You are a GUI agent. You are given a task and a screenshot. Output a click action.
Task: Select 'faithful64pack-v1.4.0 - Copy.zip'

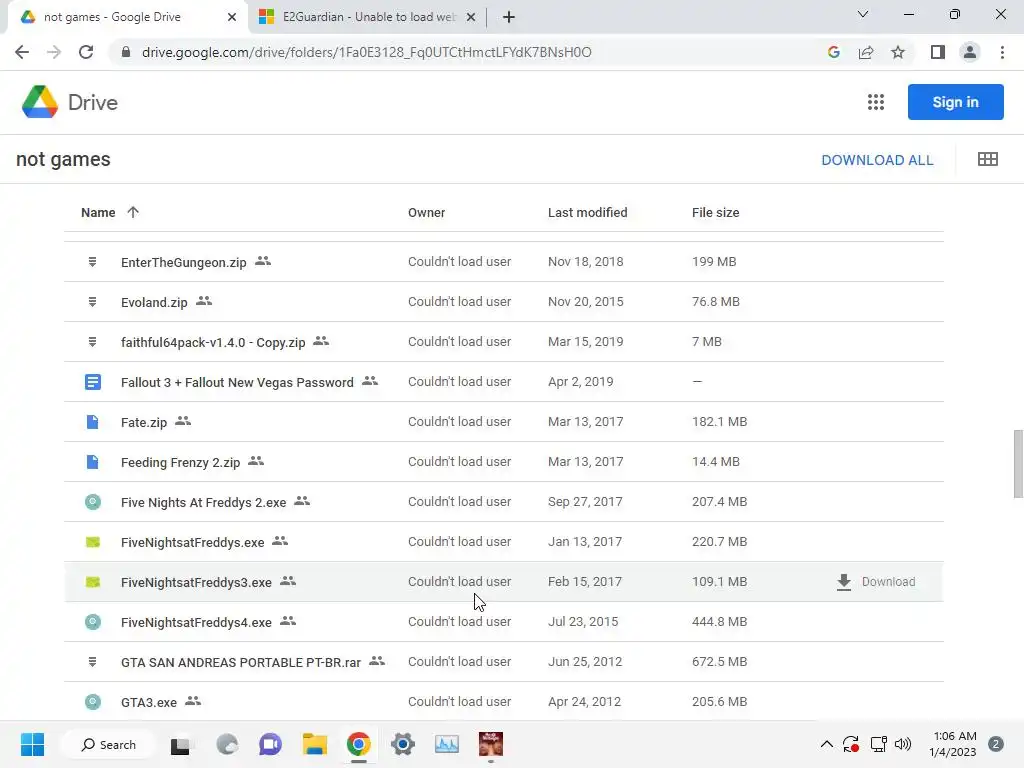[x=213, y=342]
